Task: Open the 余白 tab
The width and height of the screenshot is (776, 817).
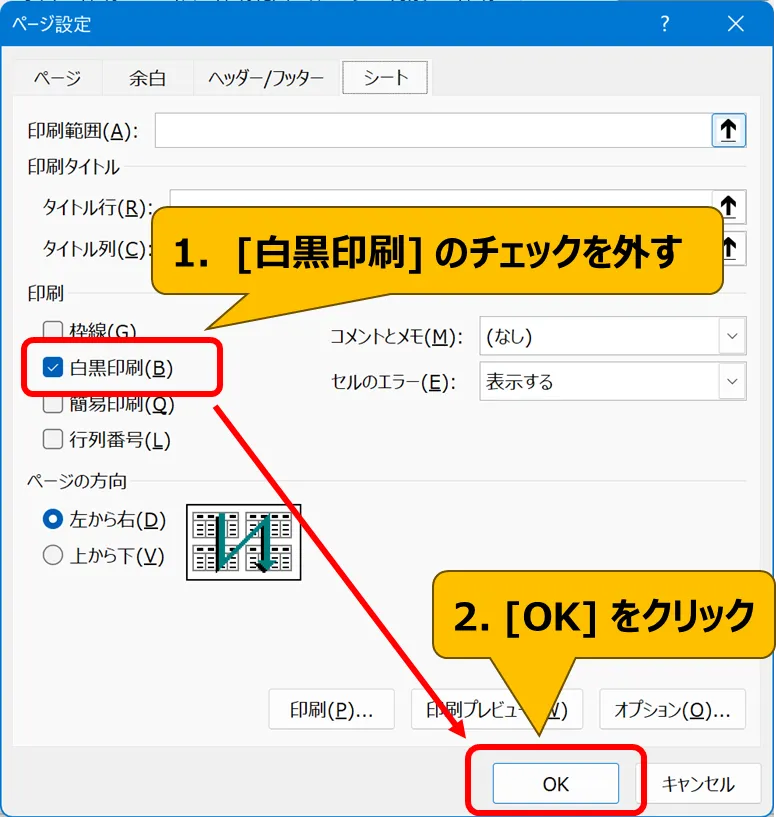Action: click(147, 78)
